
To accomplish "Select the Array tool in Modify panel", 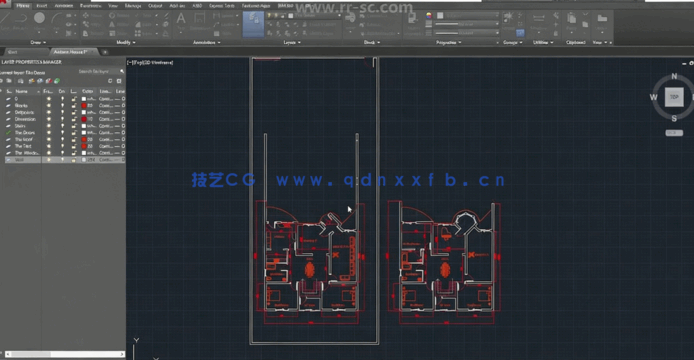I will click(143, 33).
